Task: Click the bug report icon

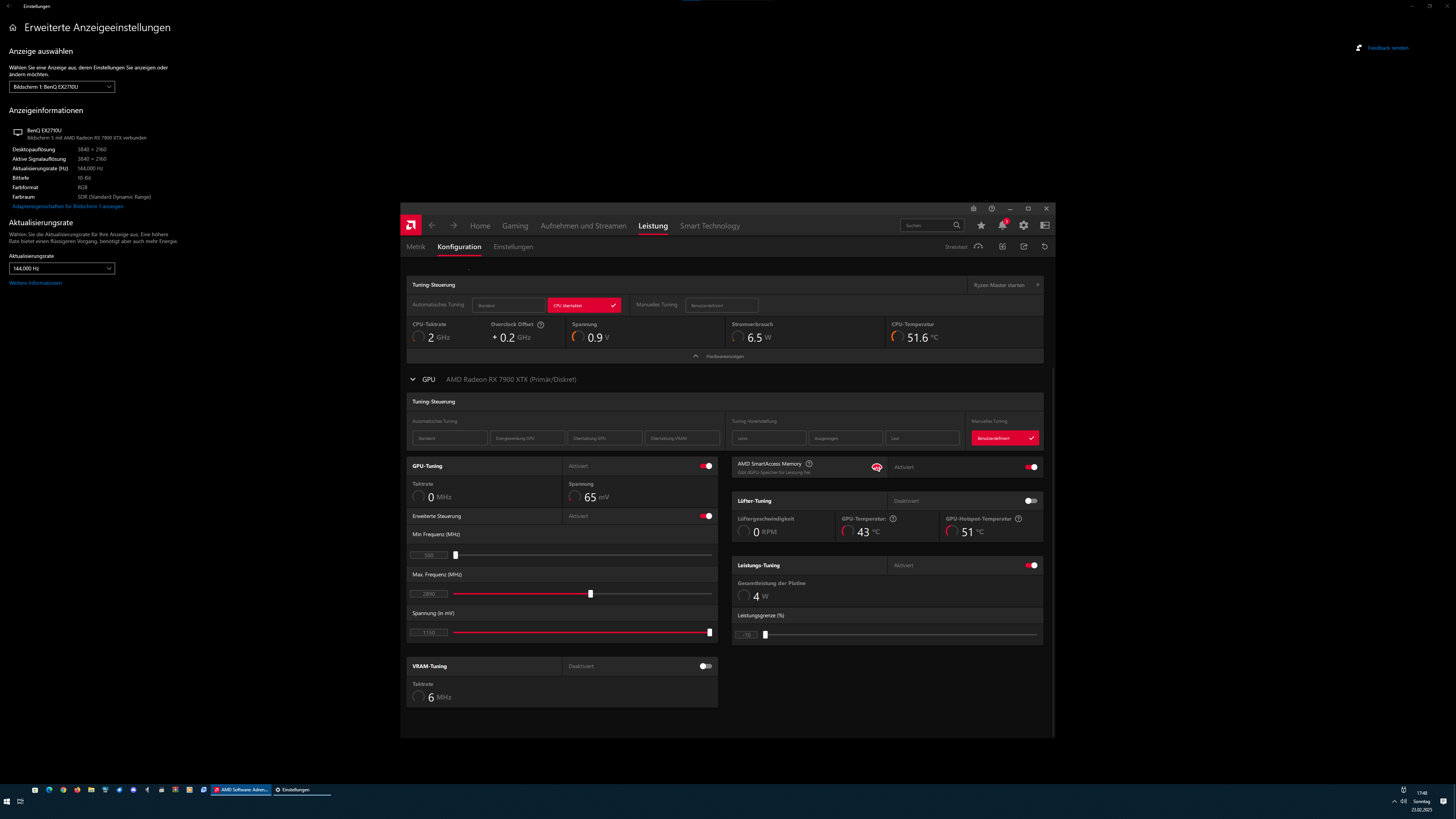Action: (973, 209)
